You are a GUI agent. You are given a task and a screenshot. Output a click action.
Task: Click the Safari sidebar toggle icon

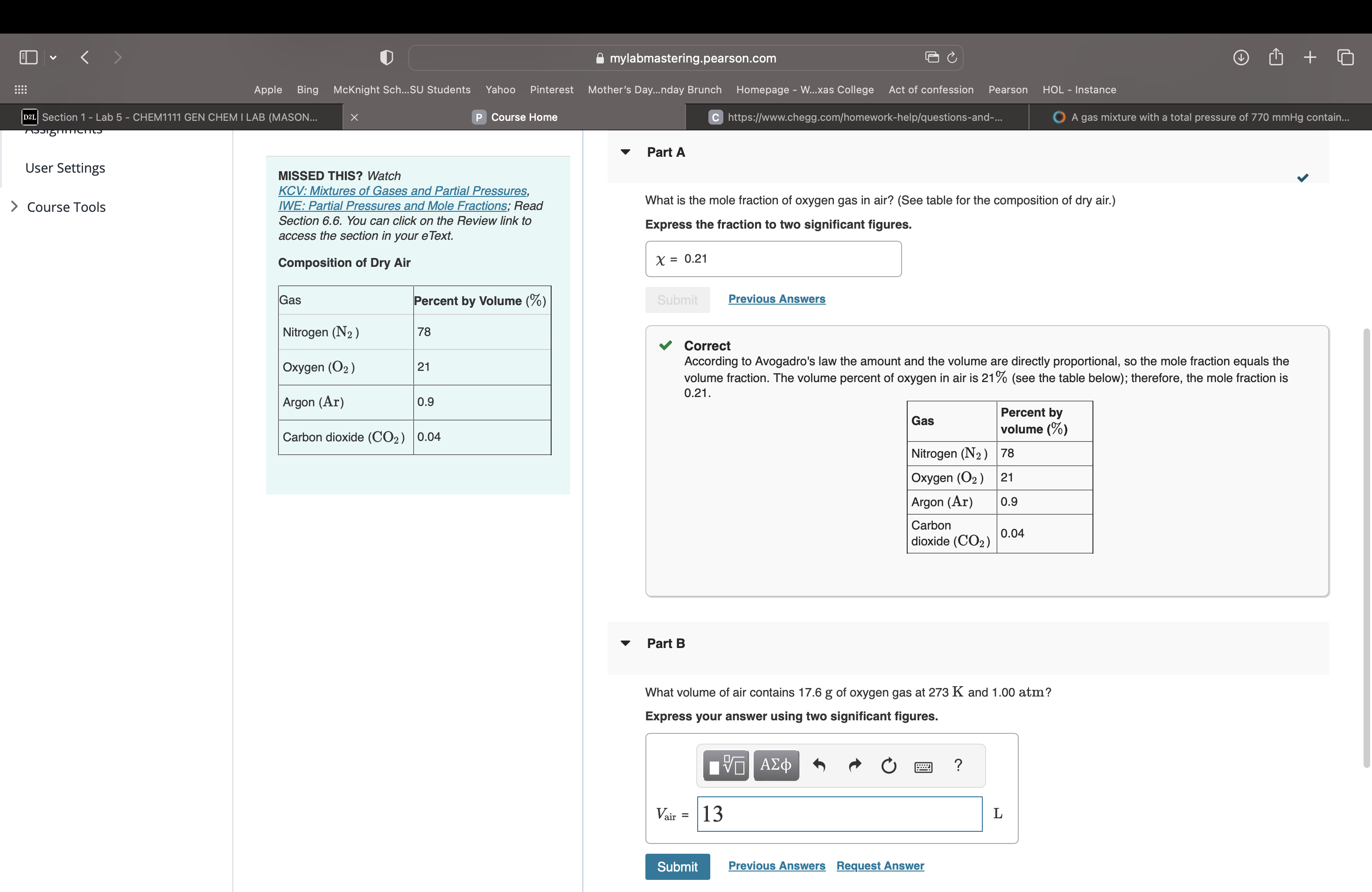(x=28, y=58)
